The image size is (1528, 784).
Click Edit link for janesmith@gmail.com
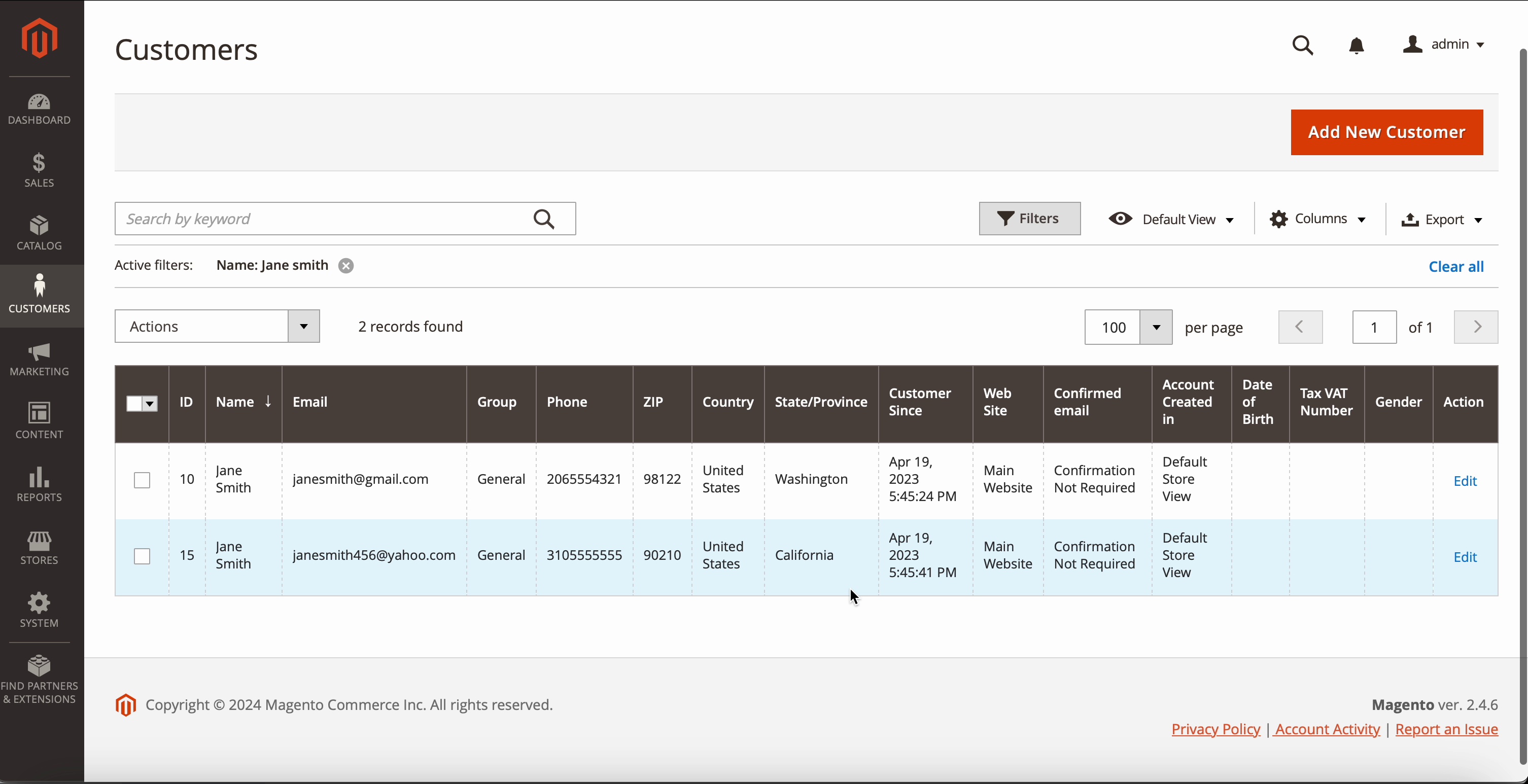click(1465, 481)
